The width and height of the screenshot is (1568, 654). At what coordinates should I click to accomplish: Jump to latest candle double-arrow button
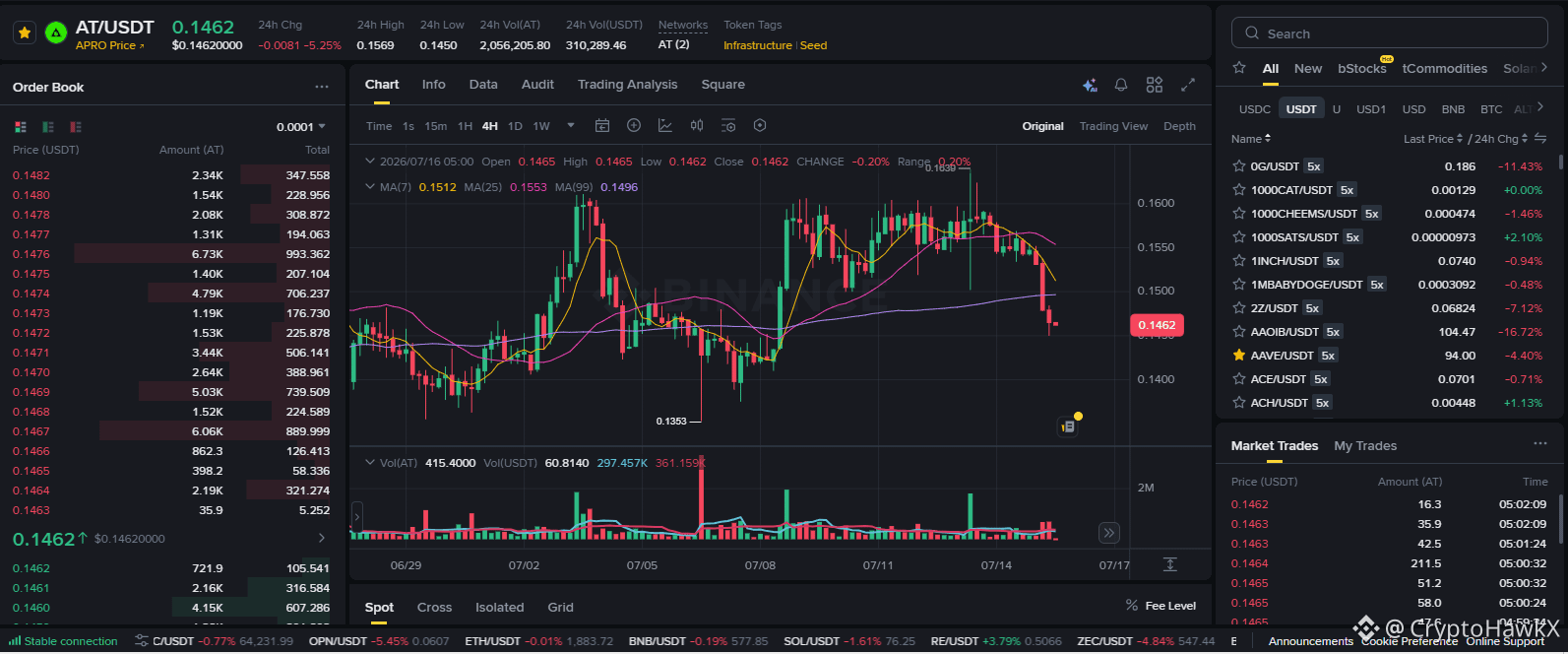coord(1109,533)
